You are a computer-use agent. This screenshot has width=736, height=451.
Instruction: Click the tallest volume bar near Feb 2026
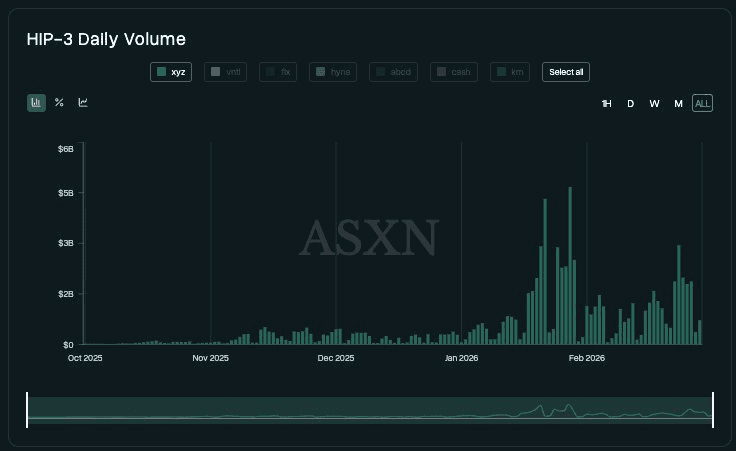coord(570,270)
